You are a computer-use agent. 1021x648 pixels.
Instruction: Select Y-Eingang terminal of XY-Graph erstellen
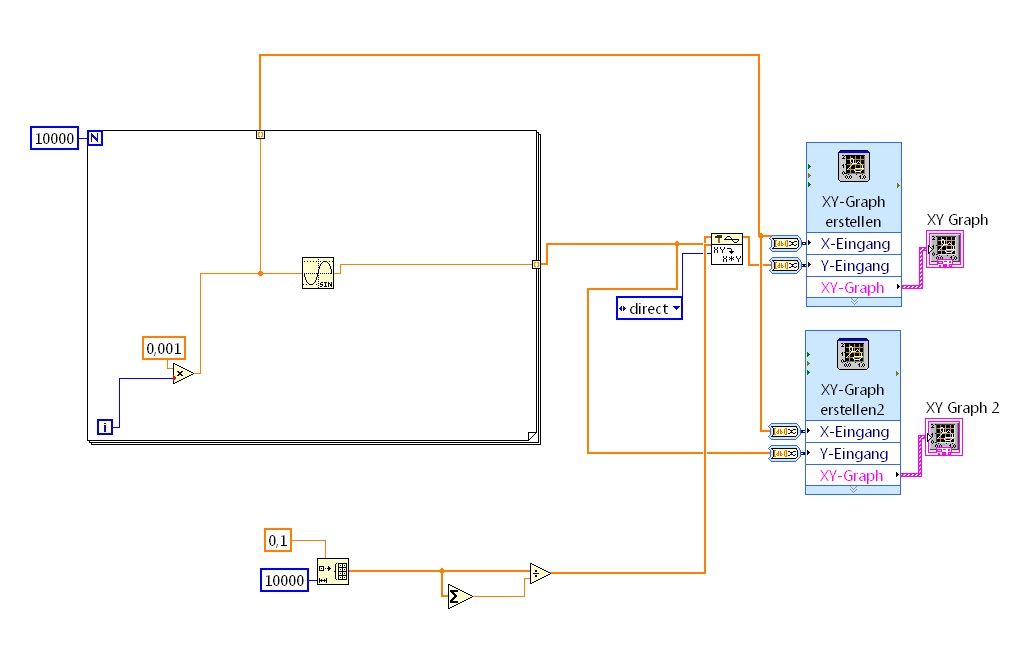coord(854,266)
